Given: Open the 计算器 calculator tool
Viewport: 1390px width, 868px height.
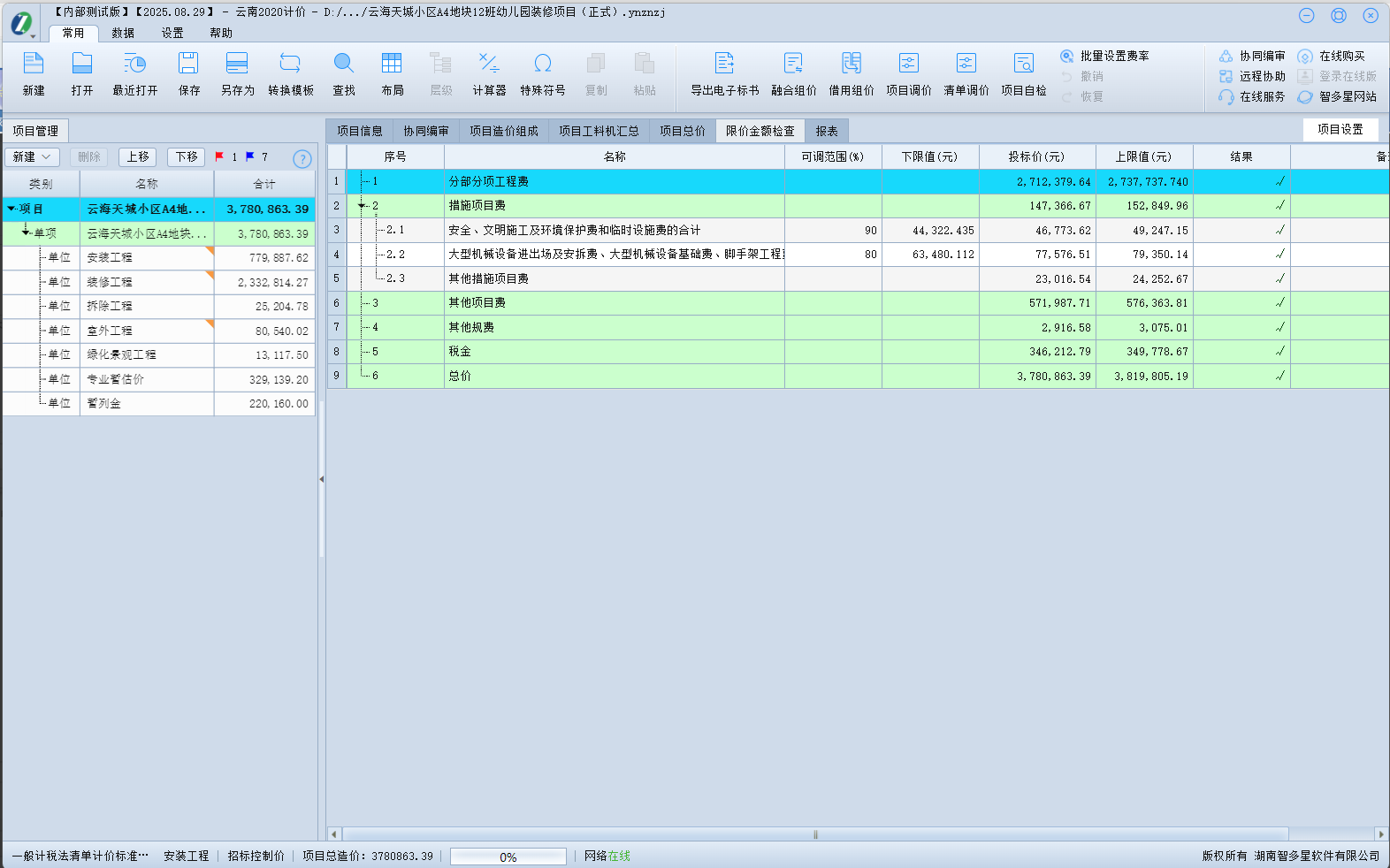Looking at the screenshot, I should pyautogui.click(x=488, y=64).
